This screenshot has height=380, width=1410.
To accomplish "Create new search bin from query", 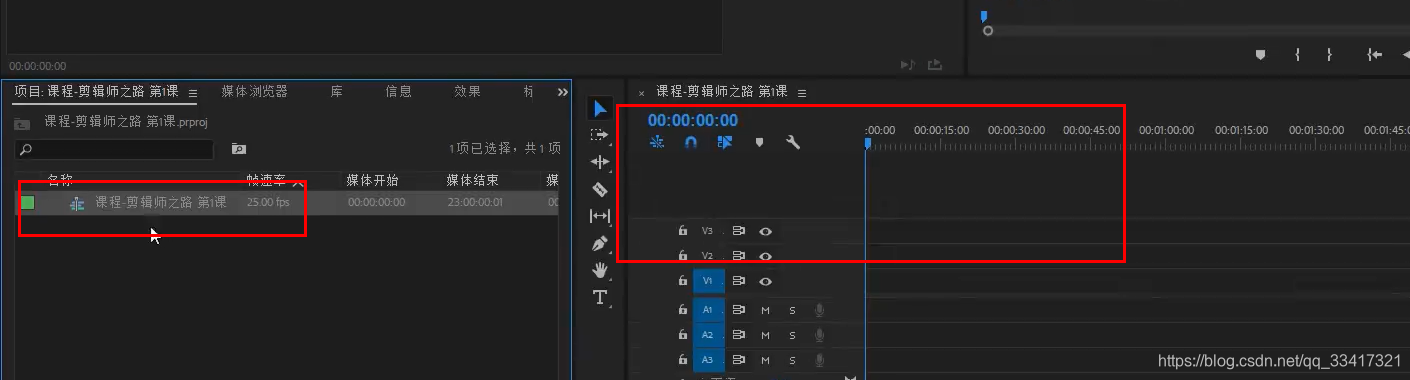I will coord(238,149).
